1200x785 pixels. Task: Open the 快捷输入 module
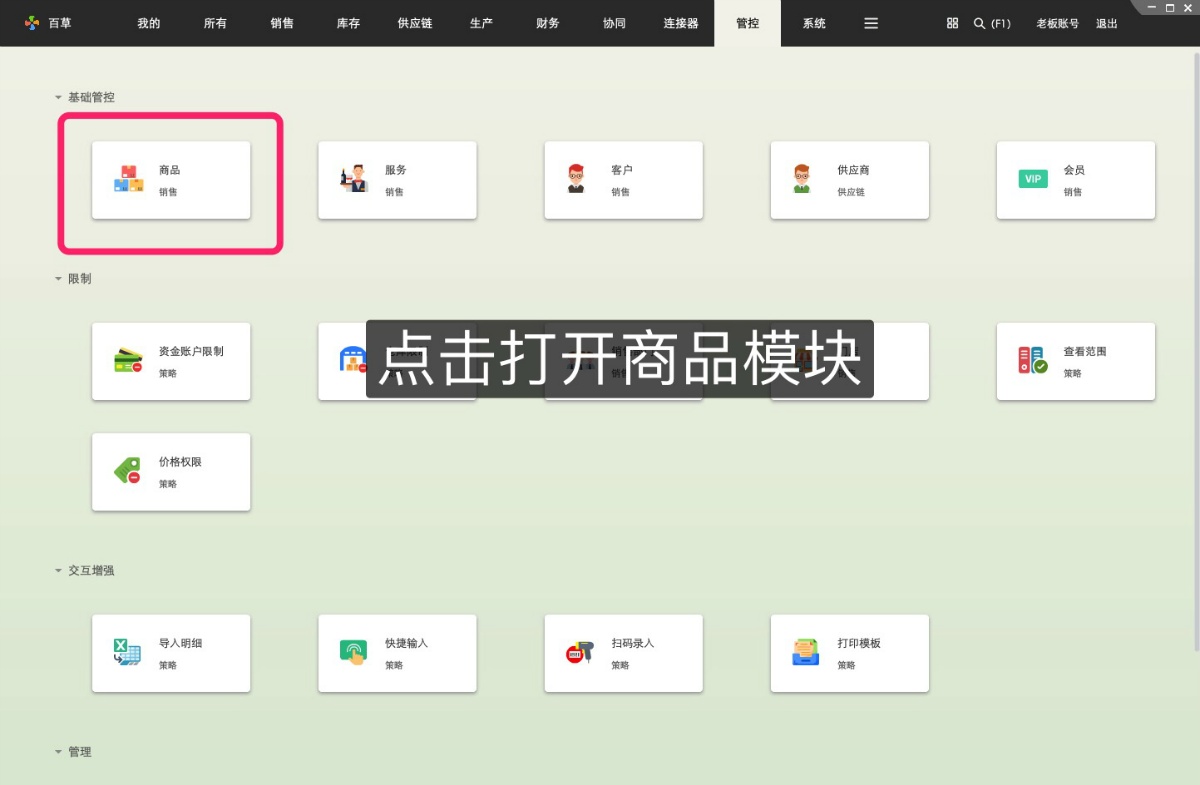point(397,653)
